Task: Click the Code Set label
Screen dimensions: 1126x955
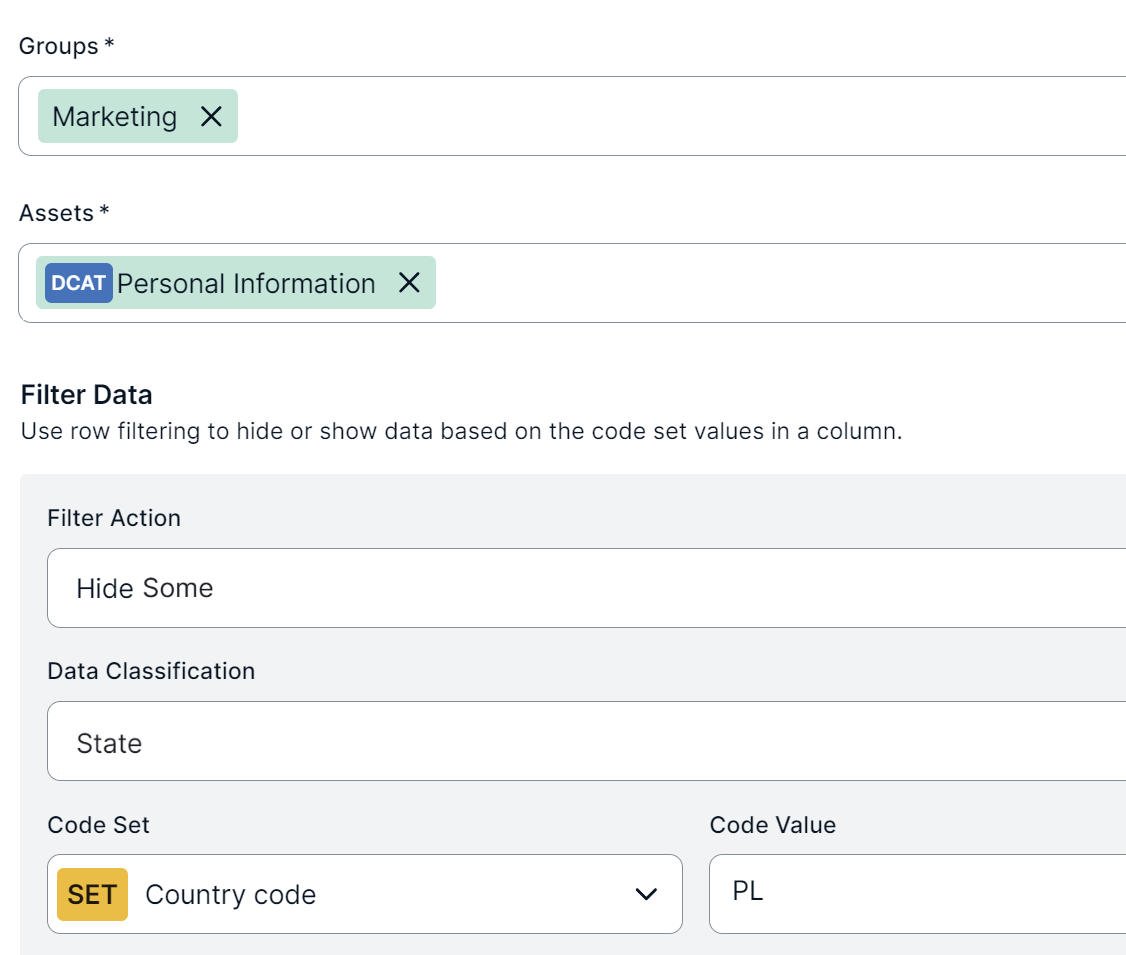Action: (98, 825)
